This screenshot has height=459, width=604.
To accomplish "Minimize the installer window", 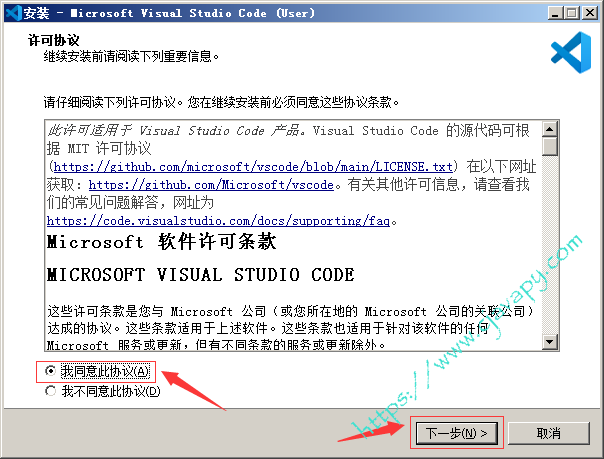I will click(555, 13).
